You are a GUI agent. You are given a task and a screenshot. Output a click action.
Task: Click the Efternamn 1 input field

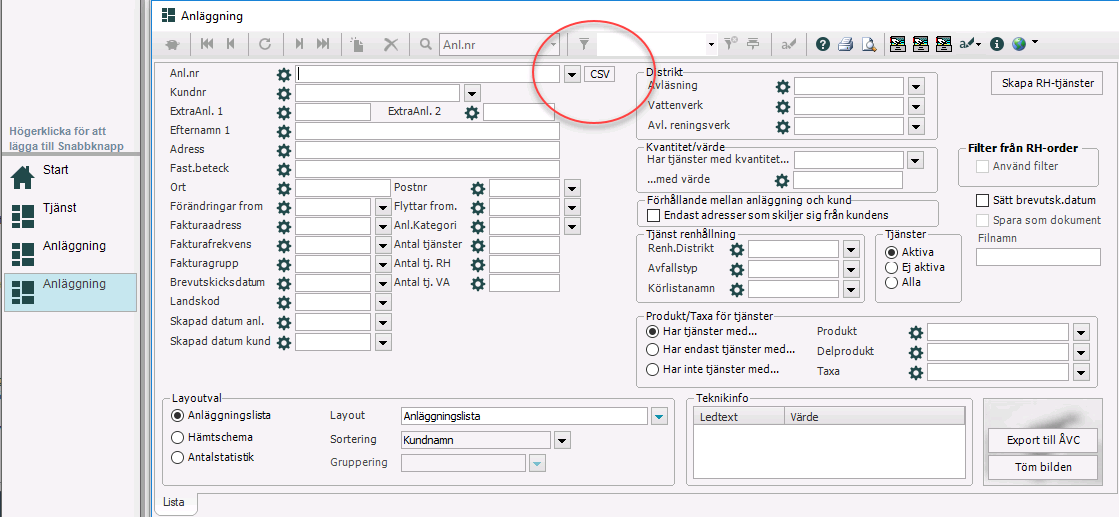click(427, 131)
